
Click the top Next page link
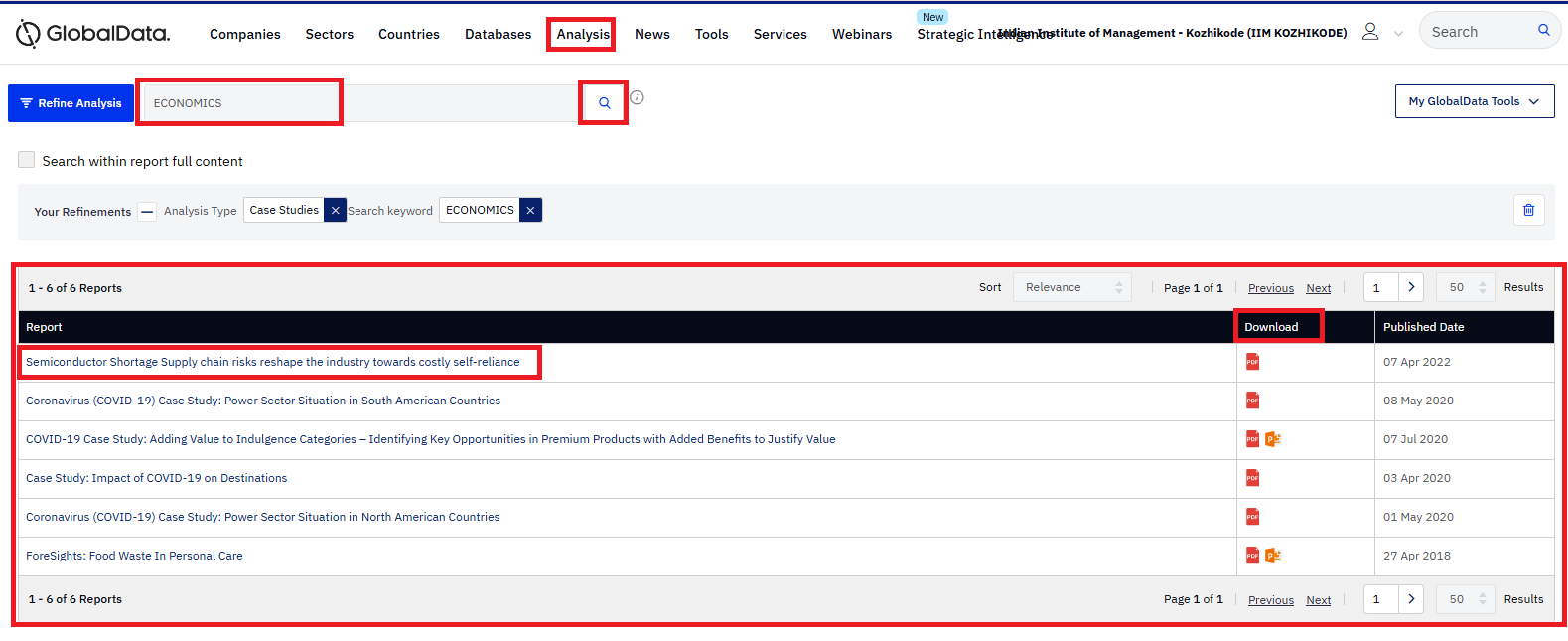1318,288
